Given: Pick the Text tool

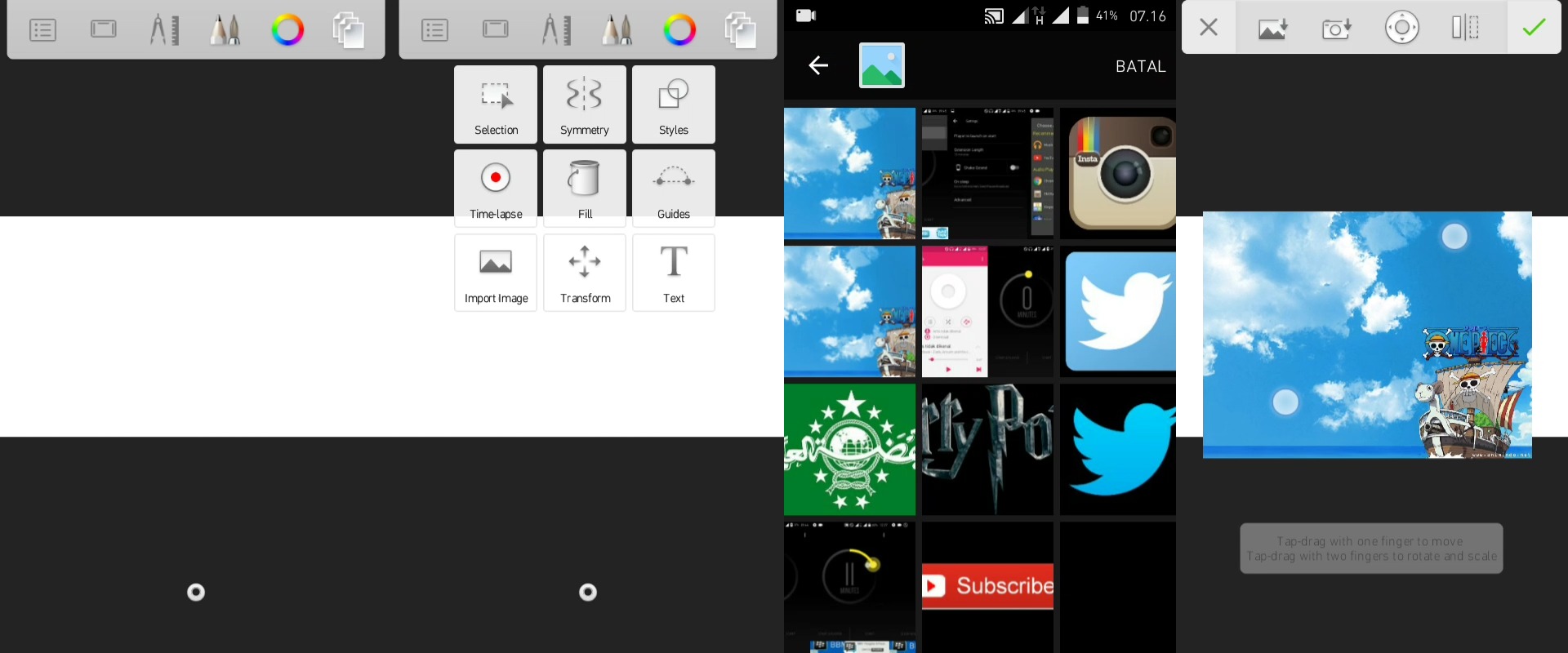Looking at the screenshot, I should pos(674,273).
